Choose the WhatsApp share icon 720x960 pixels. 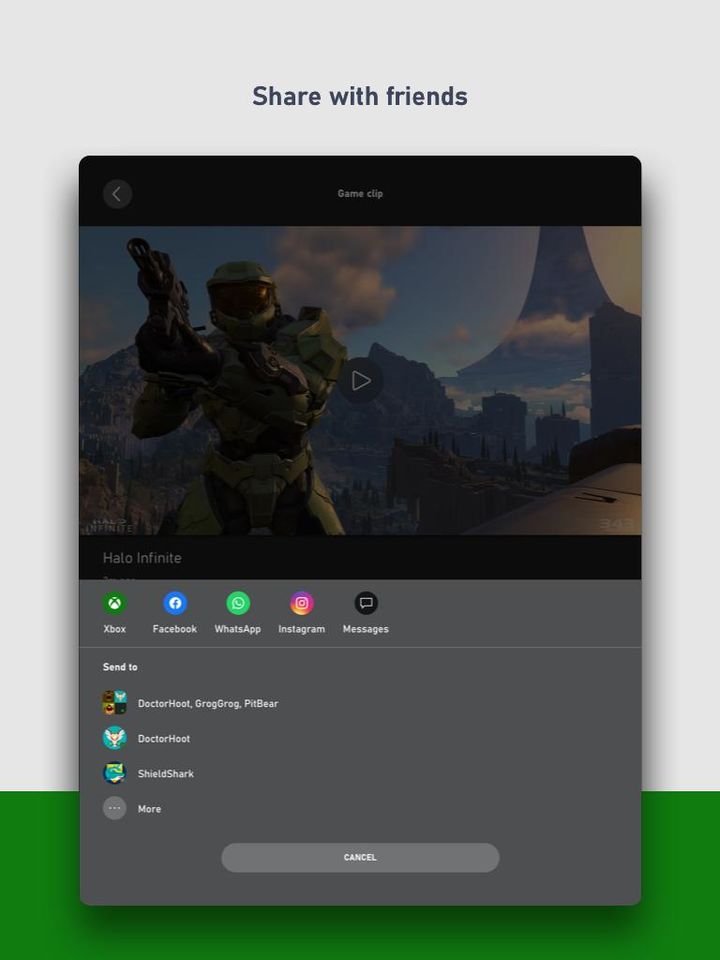click(238, 604)
